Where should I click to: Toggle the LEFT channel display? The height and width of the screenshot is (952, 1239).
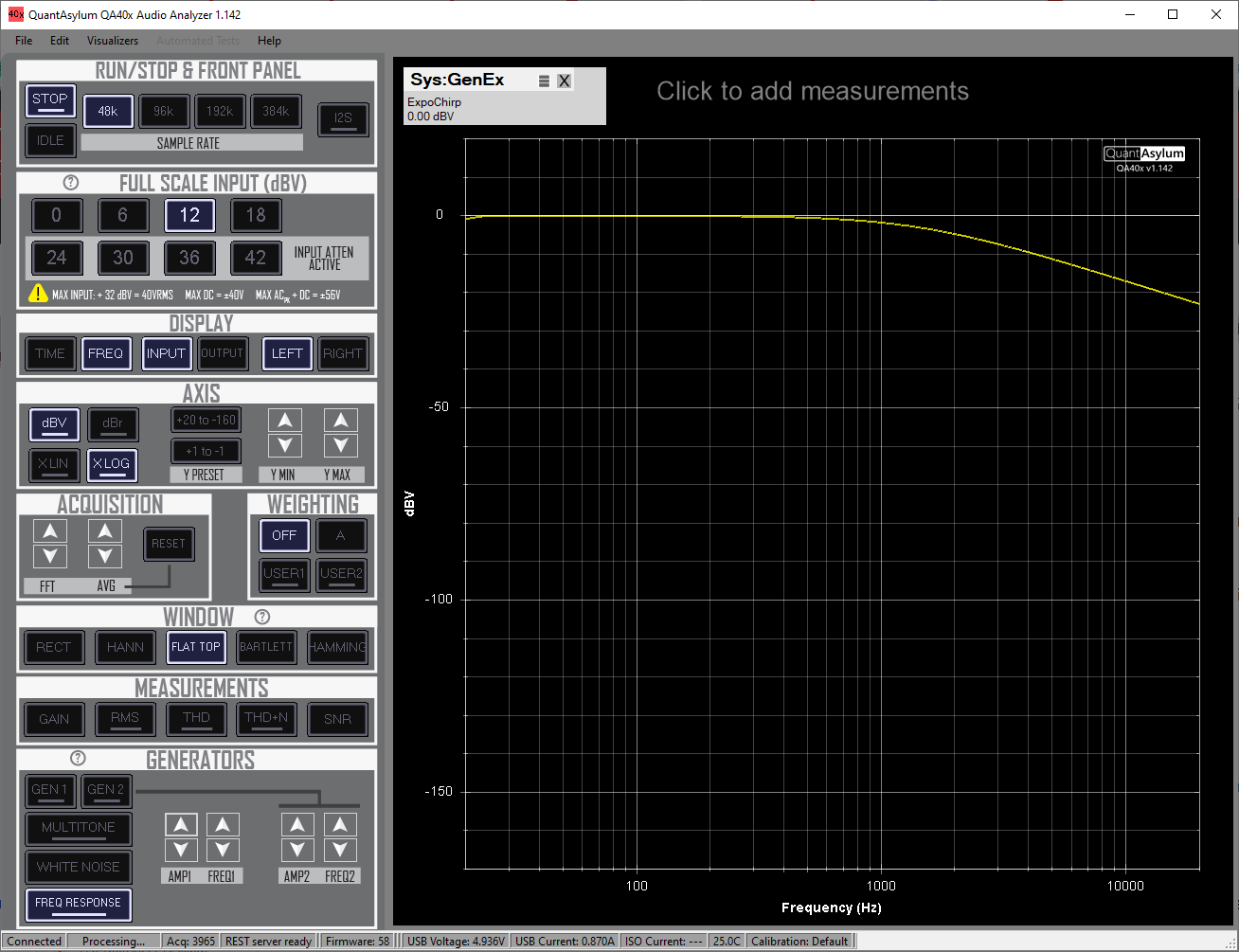point(287,354)
